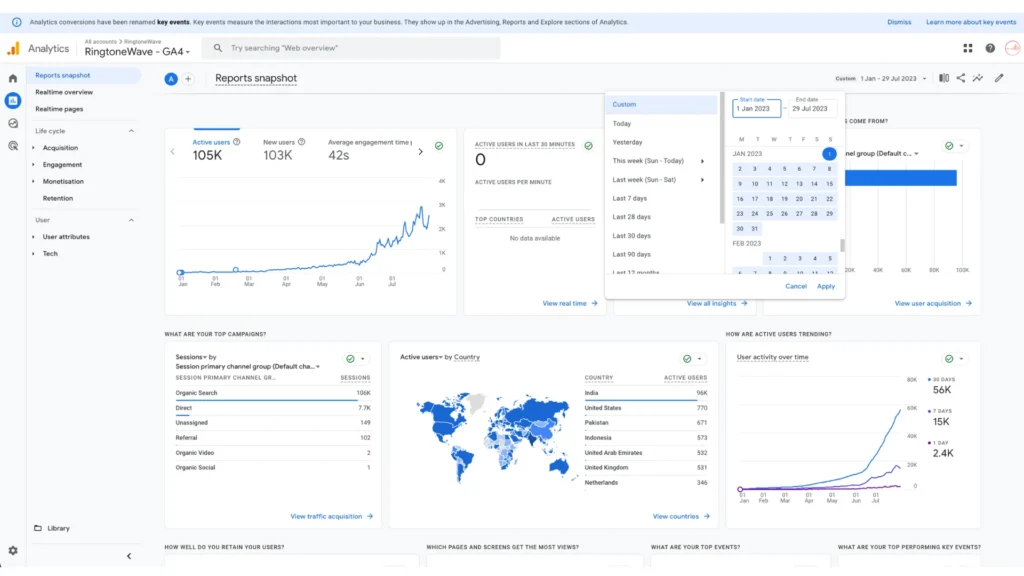Image resolution: width=1024 pixels, height=576 pixels.
Task: Select 15 January in the calendar
Action: [x=829, y=184]
